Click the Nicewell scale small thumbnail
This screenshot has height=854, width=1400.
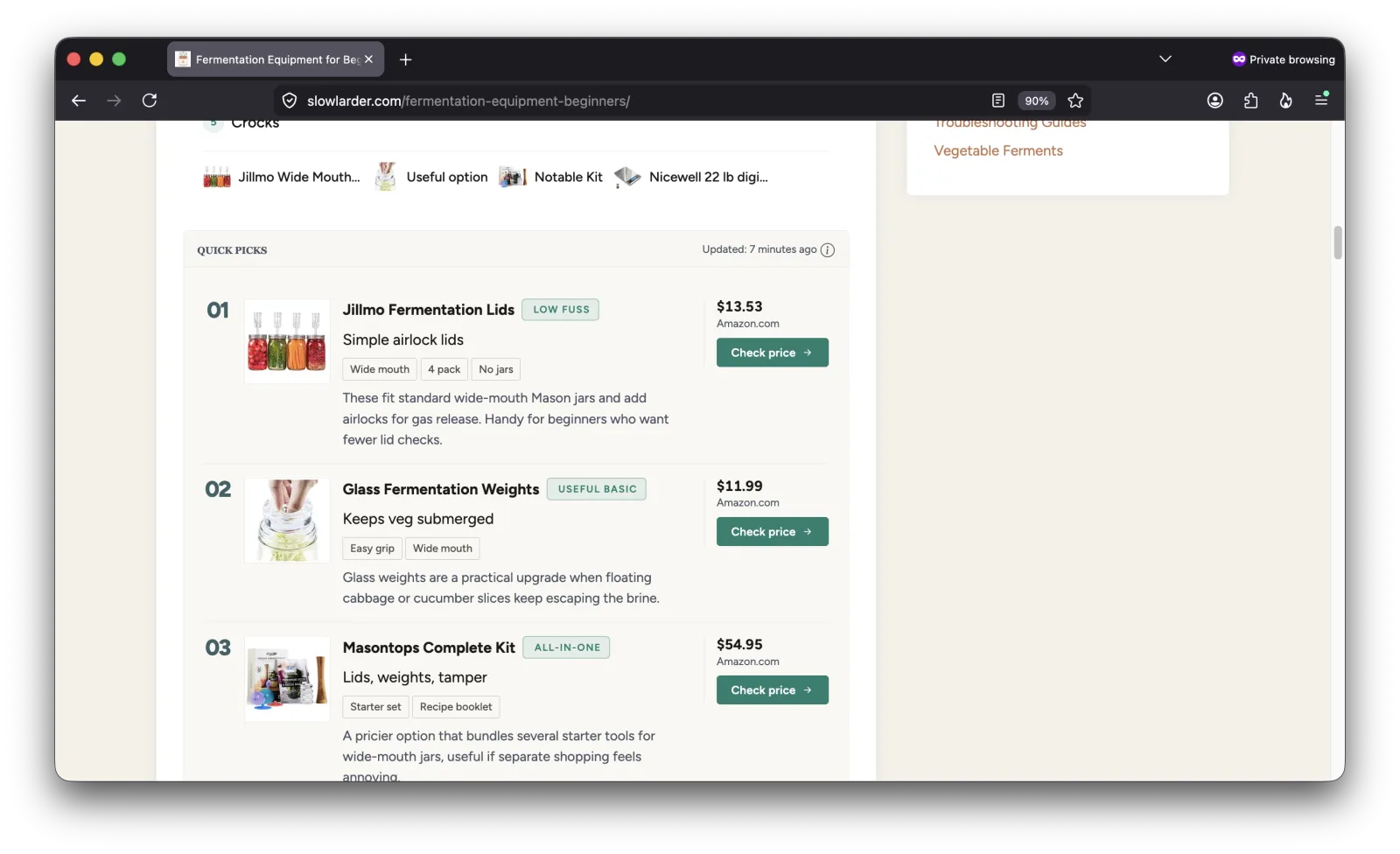627,177
